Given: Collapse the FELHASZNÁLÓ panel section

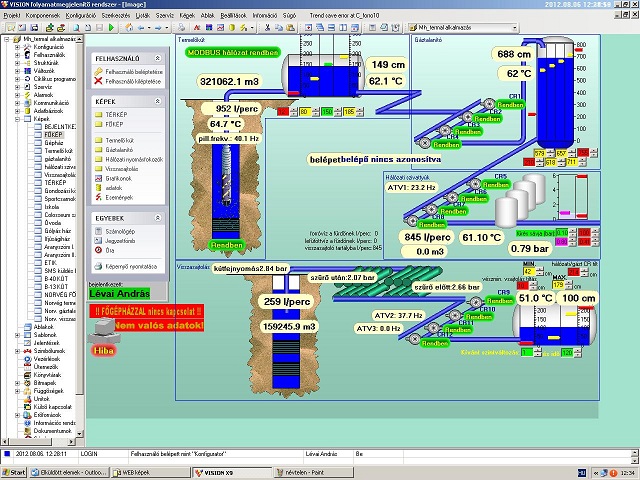Looking at the screenshot, I should click(160, 59).
